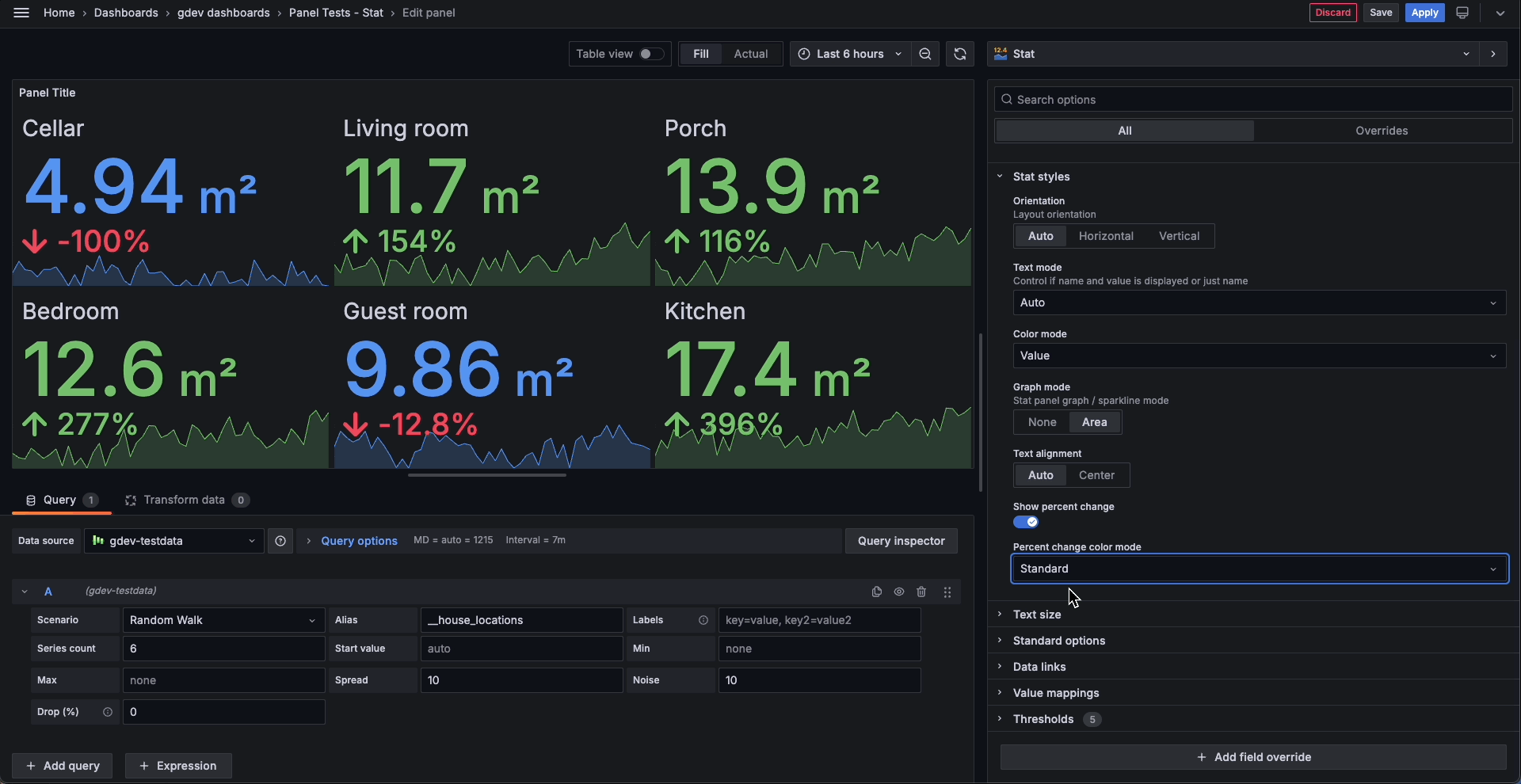The height and width of the screenshot is (784, 1521).
Task: Open the hamburger navigation menu
Action: point(21,13)
